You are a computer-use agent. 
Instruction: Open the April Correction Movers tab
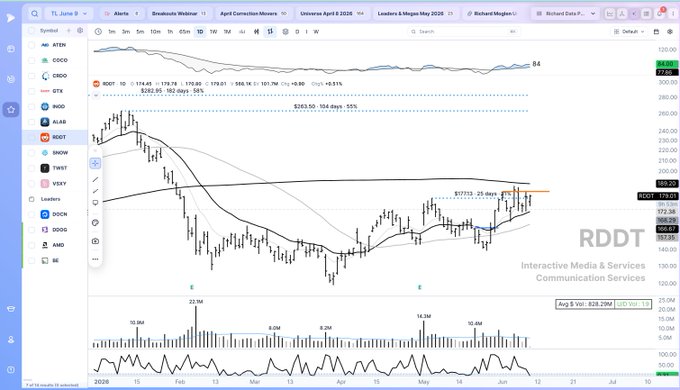click(x=253, y=13)
